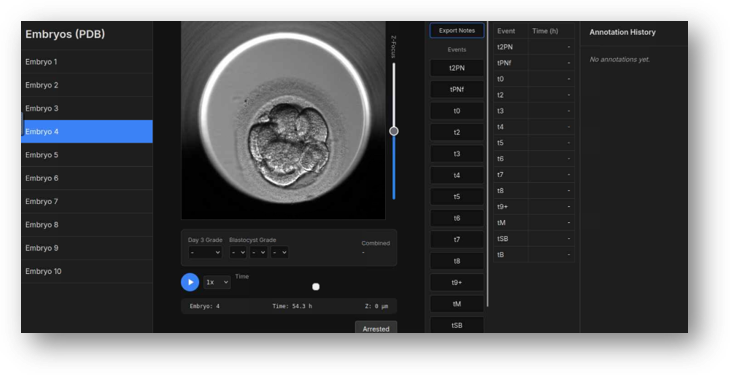Image resolution: width=730 pixels, height=375 pixels.
Task: Select Embryo 3 in the list
Action: (x=87, y=108)
